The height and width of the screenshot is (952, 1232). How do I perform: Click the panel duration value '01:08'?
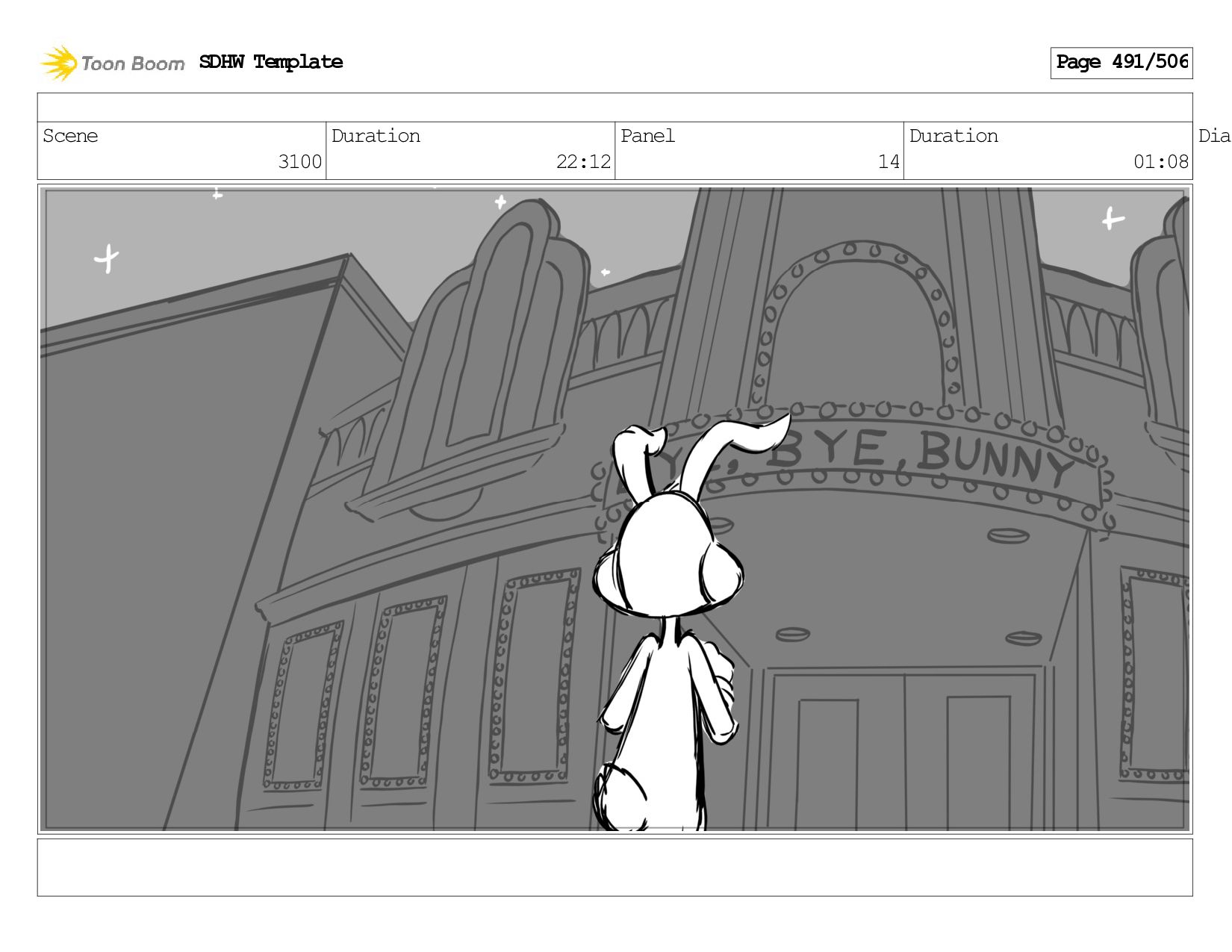click(x=1161, y=162)
